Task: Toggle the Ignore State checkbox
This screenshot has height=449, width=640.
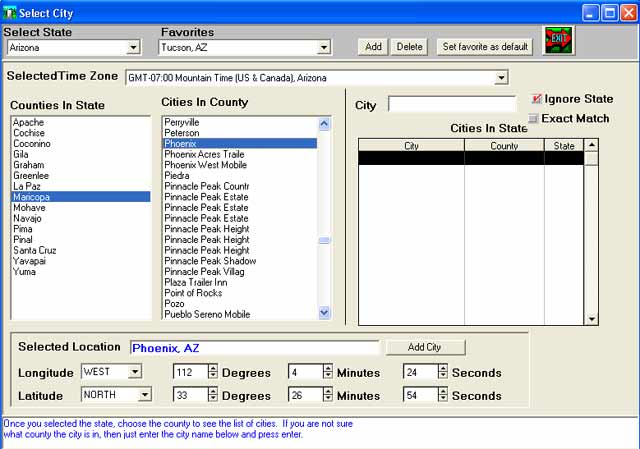Action: pyautogui.click(x=537, y=99)
